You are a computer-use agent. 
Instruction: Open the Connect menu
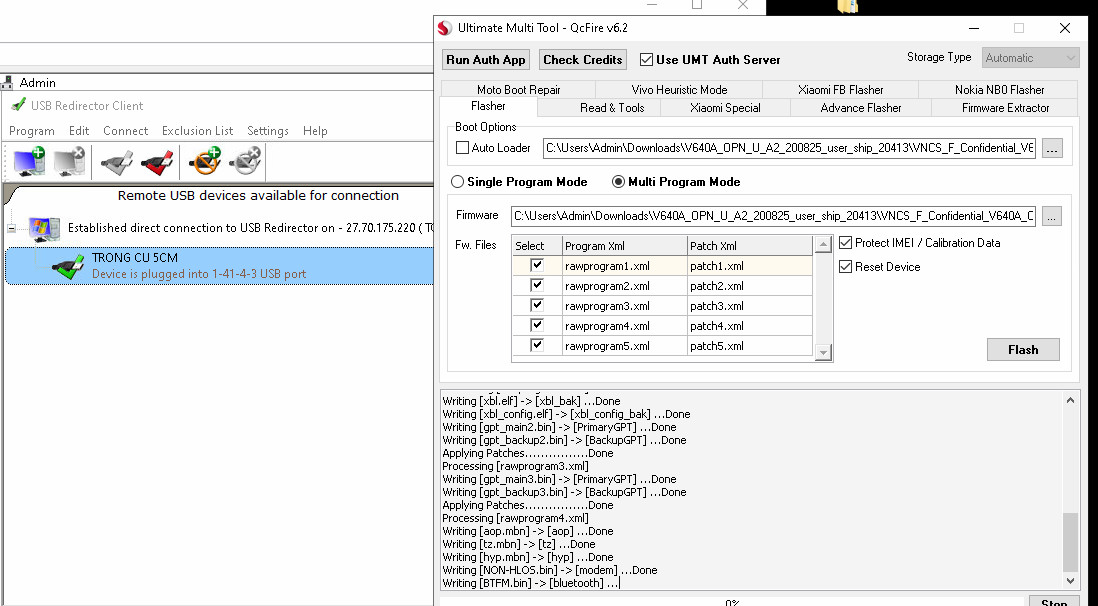click(125, 131)
